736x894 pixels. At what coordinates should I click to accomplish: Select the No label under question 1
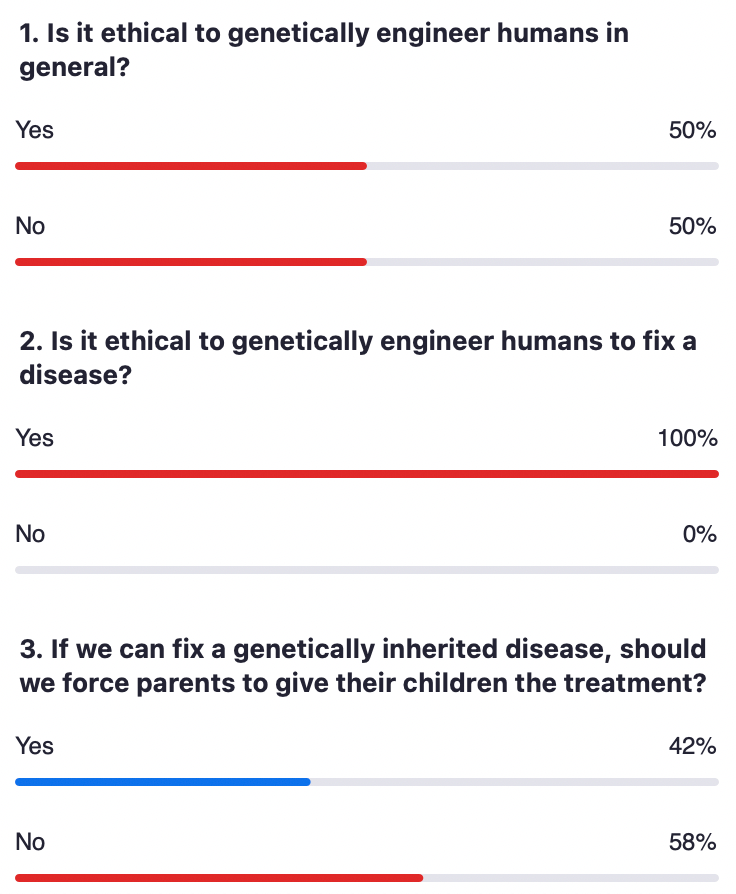(x=30, y=226)
